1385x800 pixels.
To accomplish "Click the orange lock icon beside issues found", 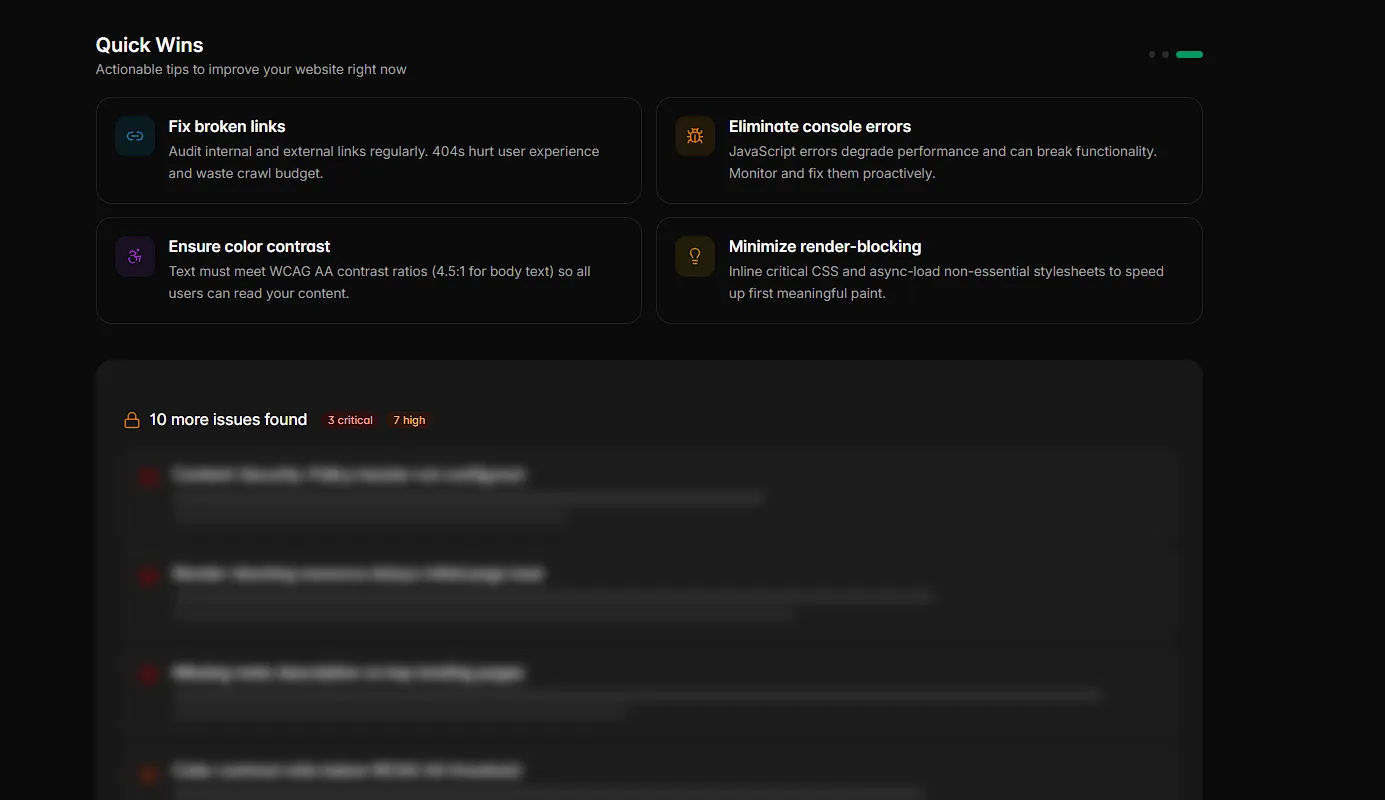I will [x=132, y=420].
